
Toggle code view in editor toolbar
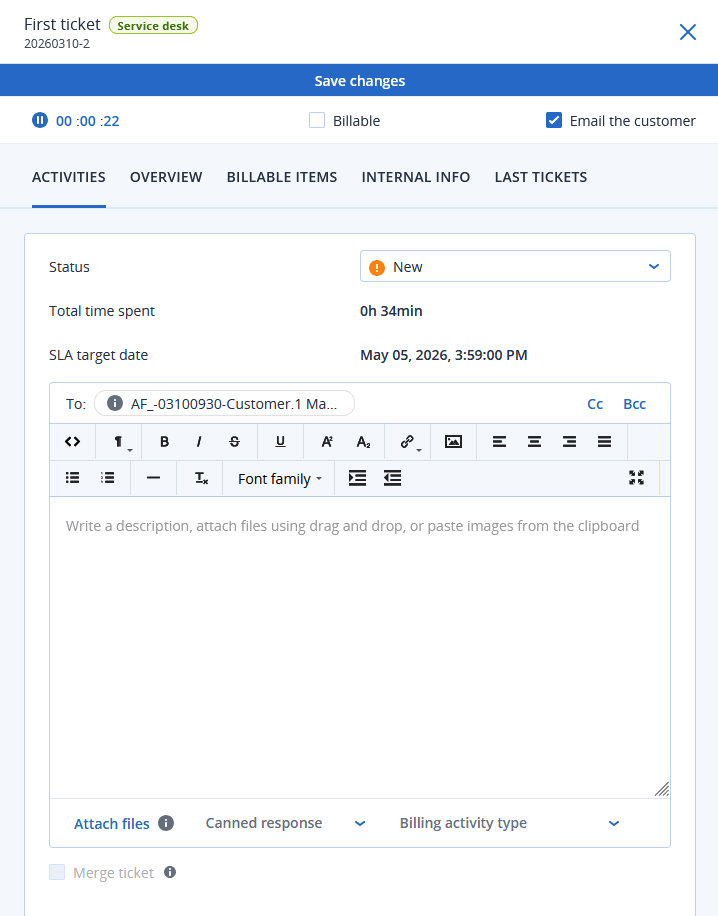(x=72, y=441)
